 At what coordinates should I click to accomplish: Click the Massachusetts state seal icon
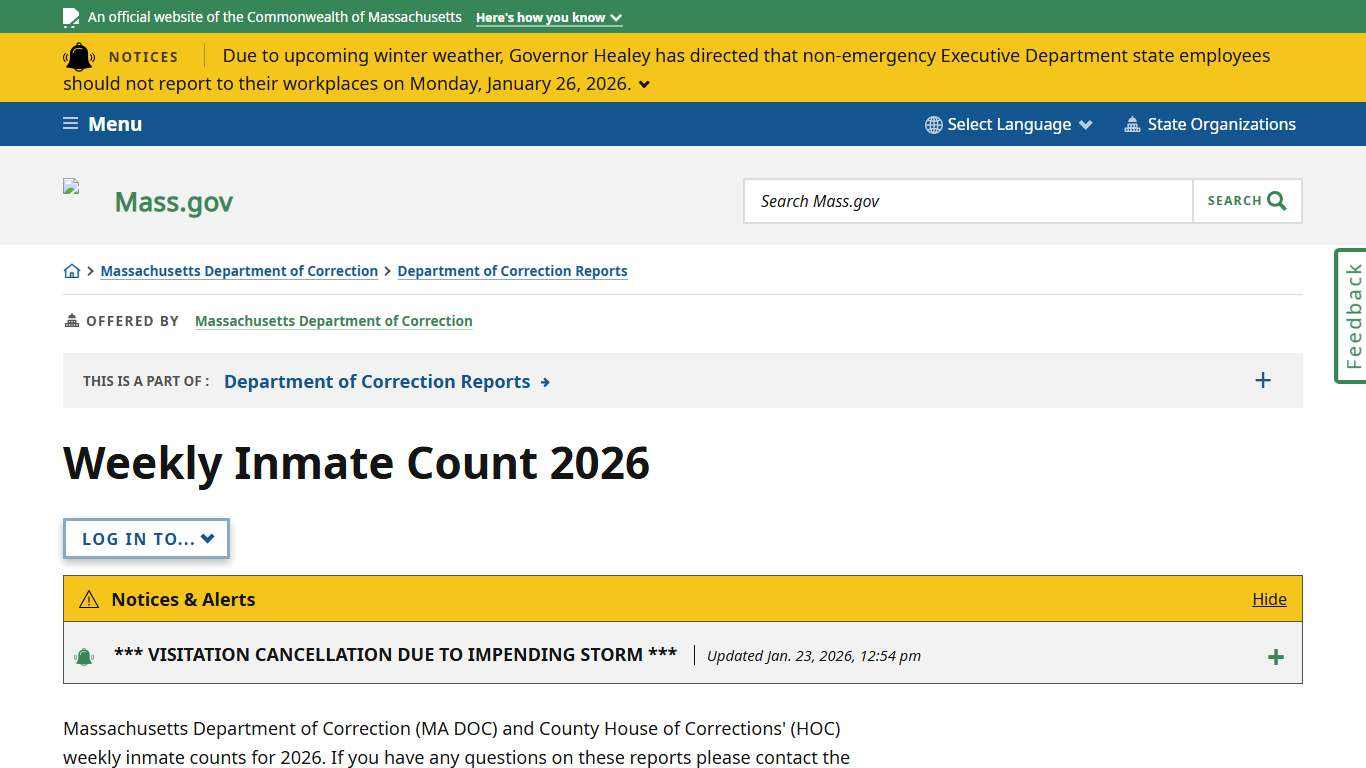coord(70,16)
